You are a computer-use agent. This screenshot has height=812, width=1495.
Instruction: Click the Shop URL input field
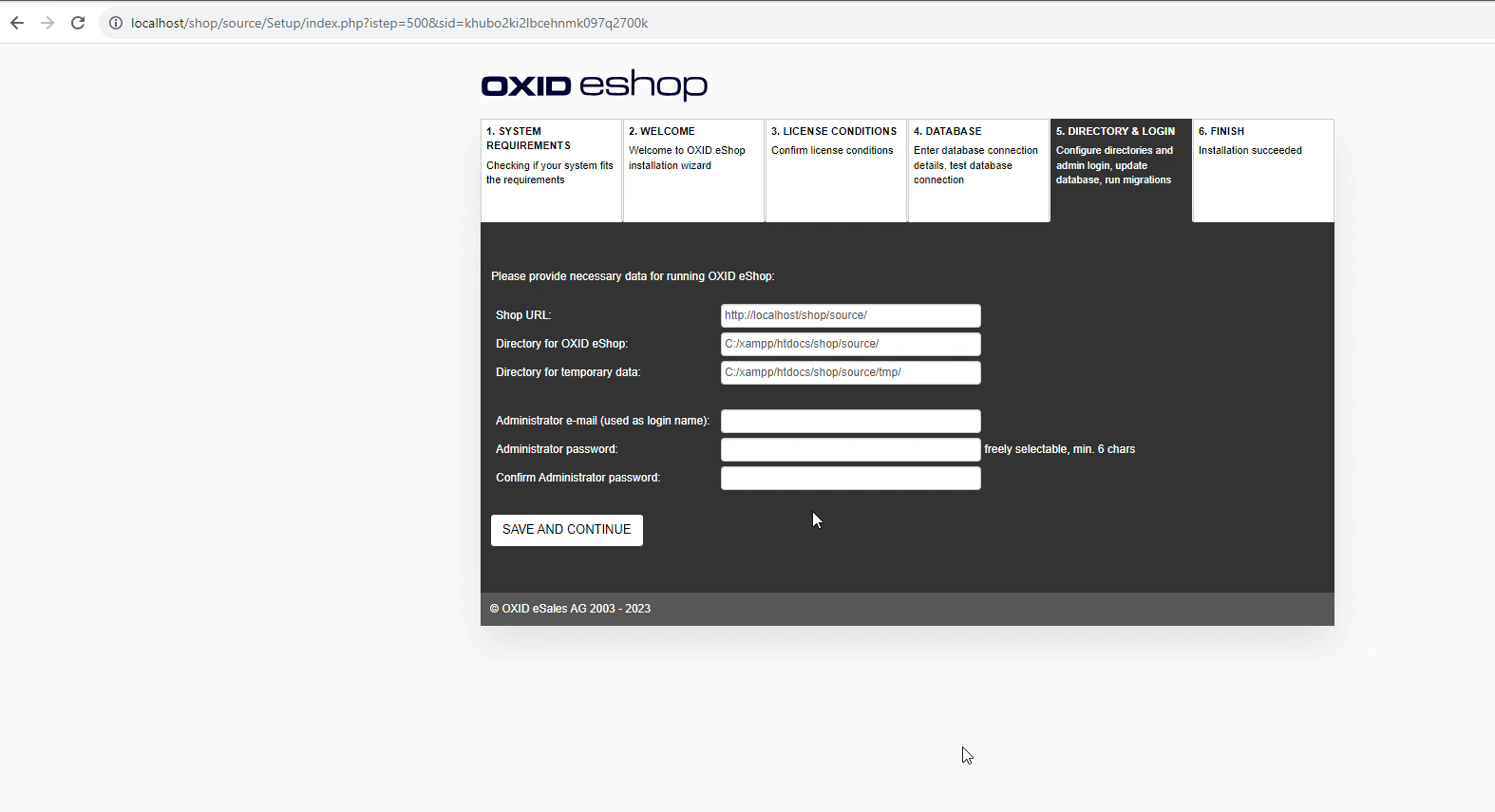[850, 315]
